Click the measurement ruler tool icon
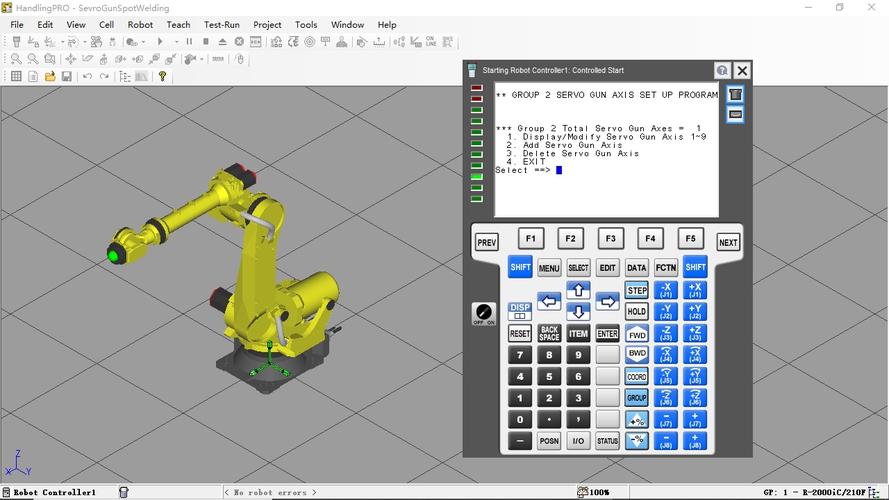This screenshot has height=500, width=889. point(218,59)
